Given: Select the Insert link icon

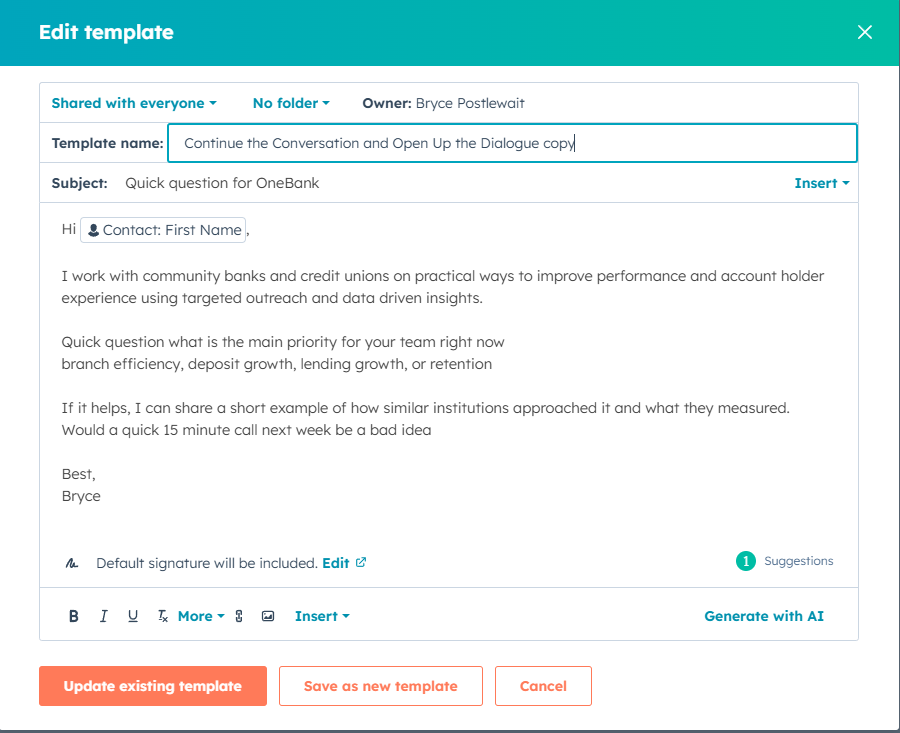Looking at the screenshot, I should (x=239, y=616).
